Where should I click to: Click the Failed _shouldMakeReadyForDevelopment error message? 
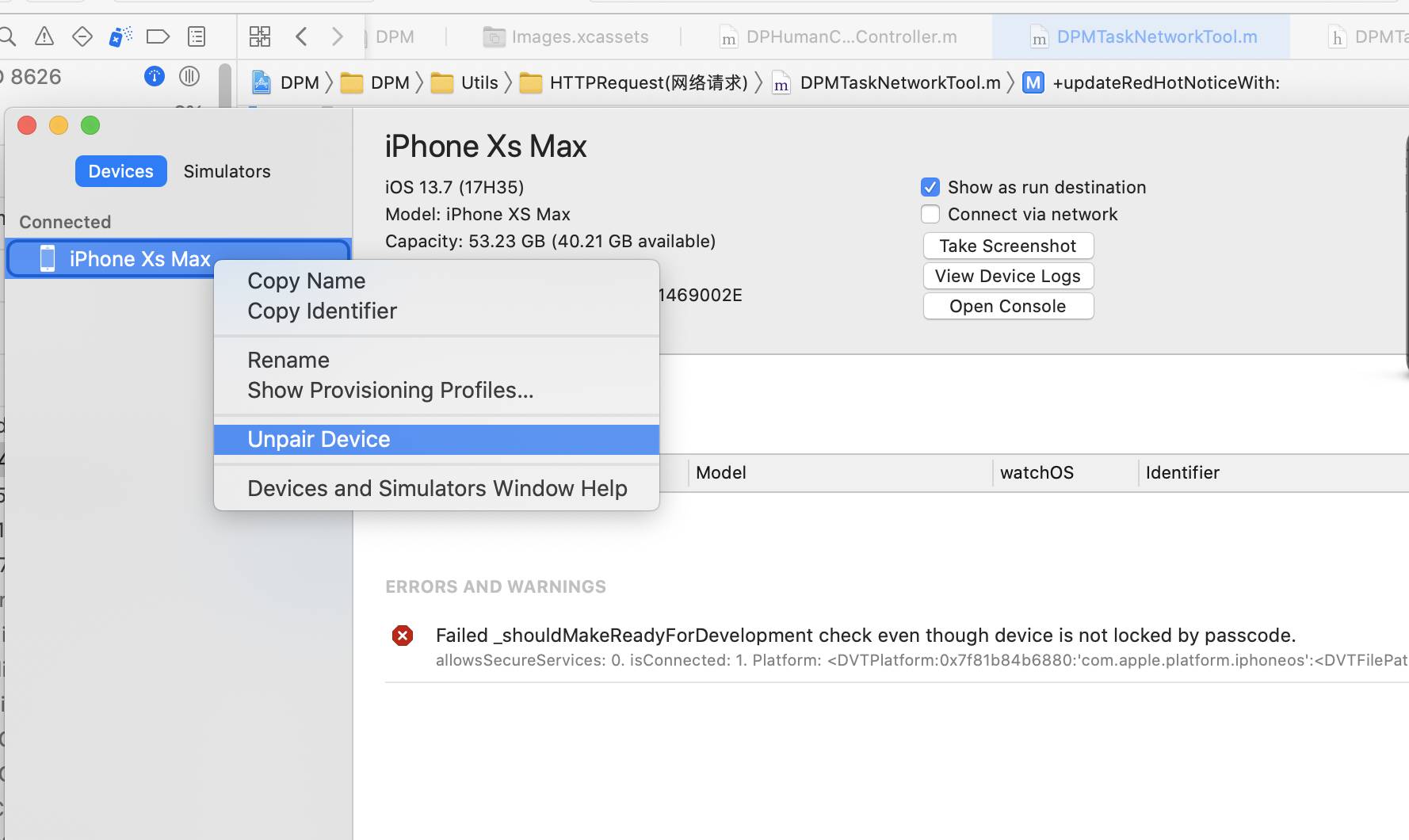point(865,636)
